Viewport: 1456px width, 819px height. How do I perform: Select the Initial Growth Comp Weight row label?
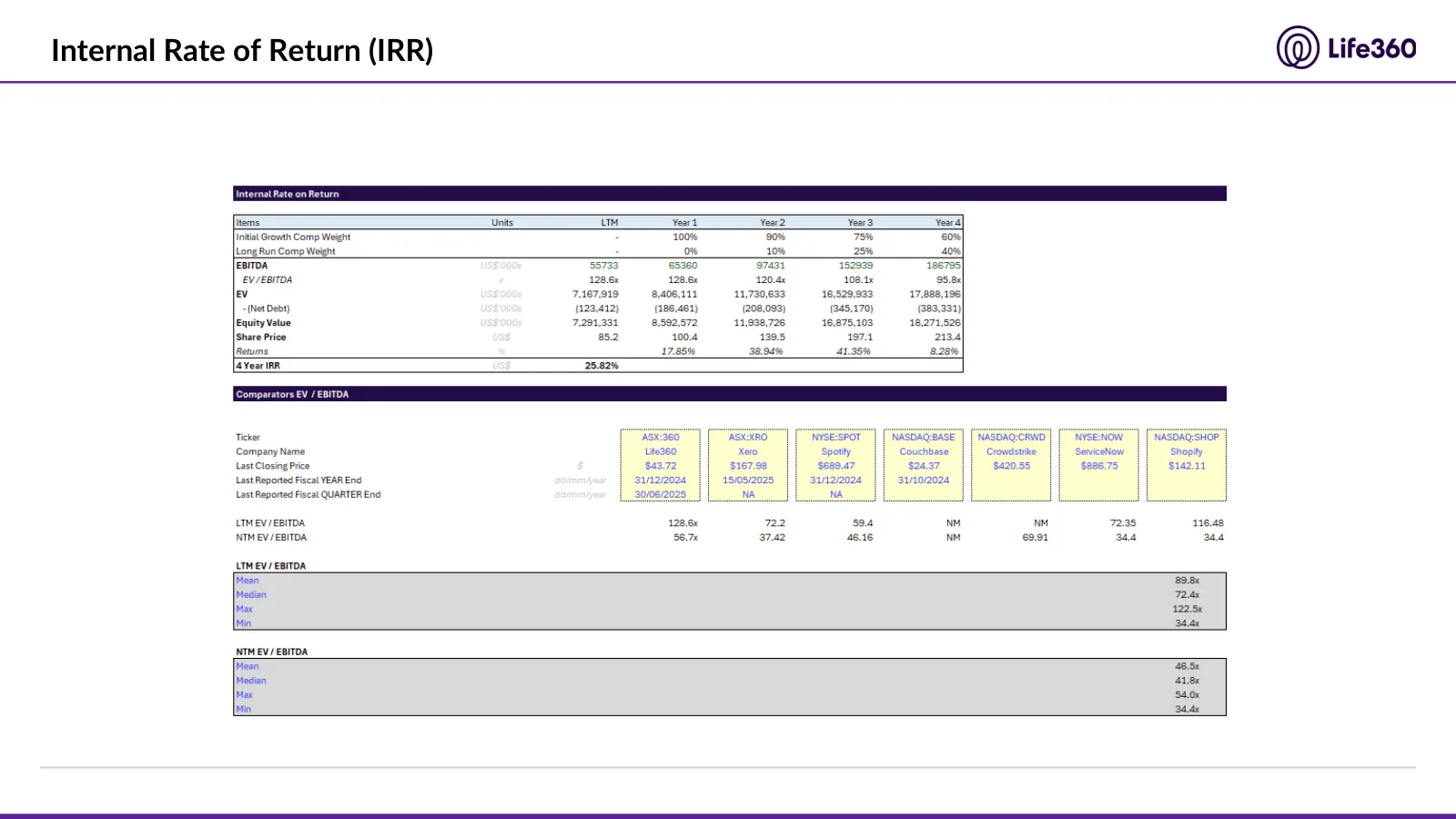click(293, 237)
